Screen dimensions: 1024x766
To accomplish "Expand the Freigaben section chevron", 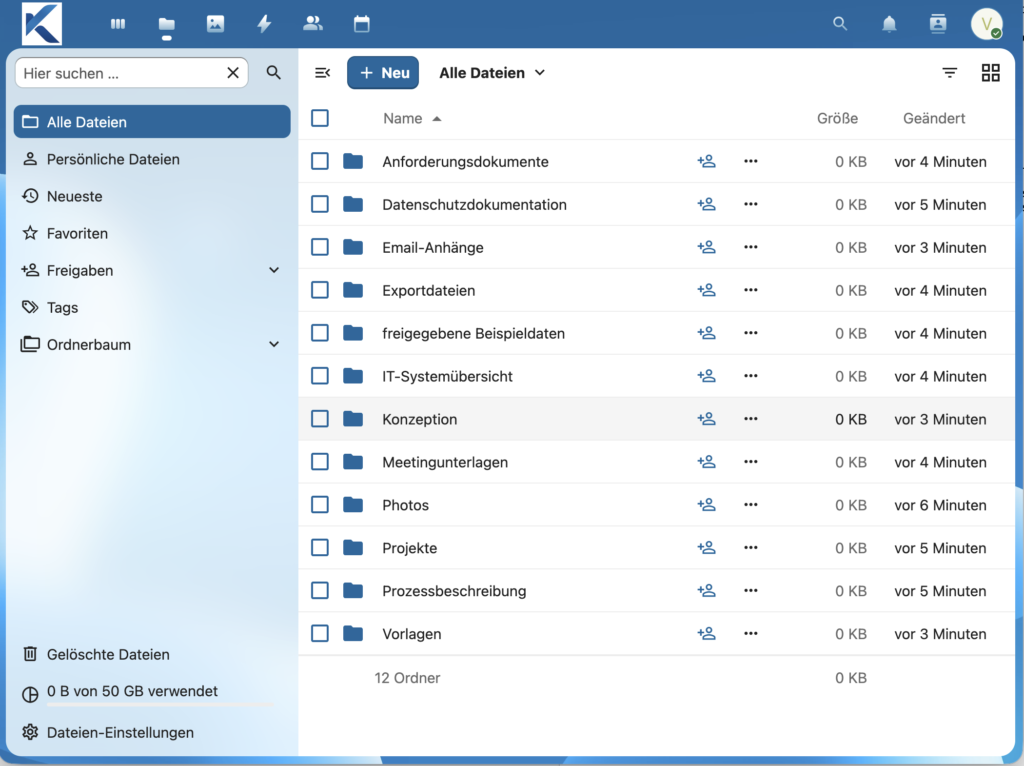I will pos(274,270).
